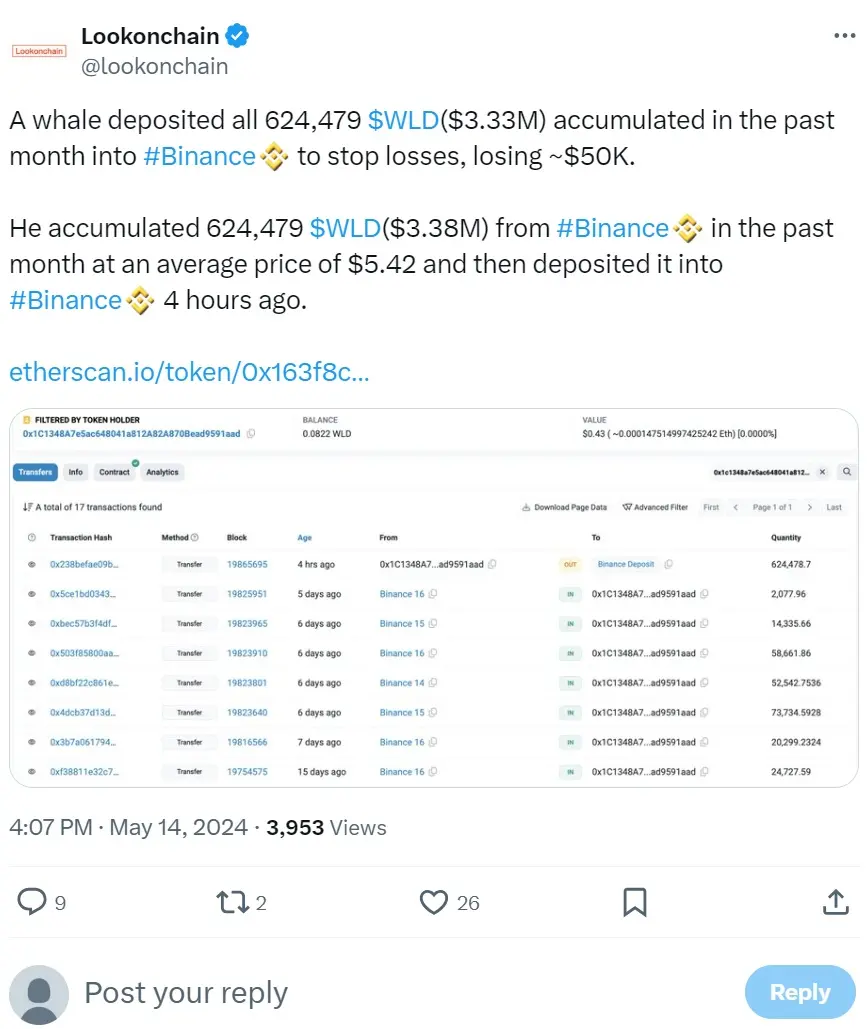This screenshot has height=1029, width=867.
Task: Click the blue verified badge
Action: (x=237, y=37)
